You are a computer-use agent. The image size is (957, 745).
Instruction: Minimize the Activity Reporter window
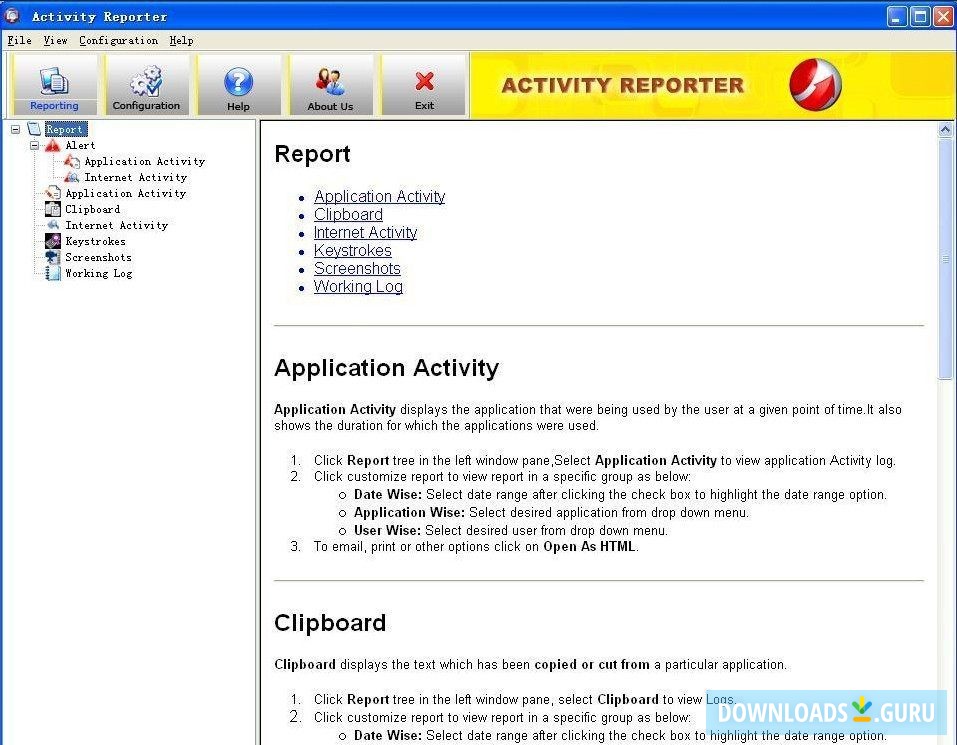click(x=896, y=16)
